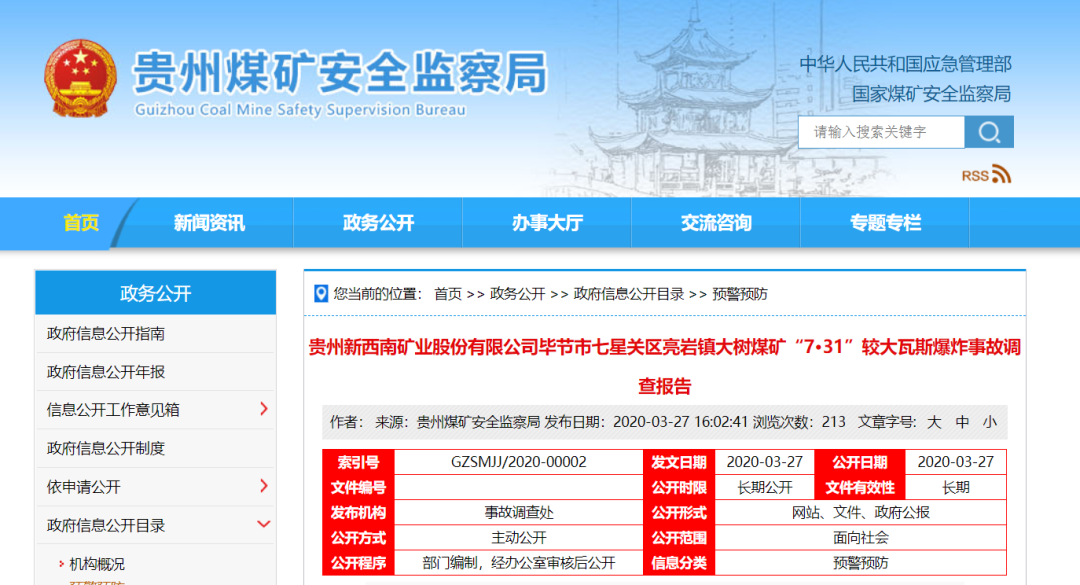Click breadcrumb link 政务公开
The height and width of the screenshot is (585, 1080).
click(x=517, y=294)
